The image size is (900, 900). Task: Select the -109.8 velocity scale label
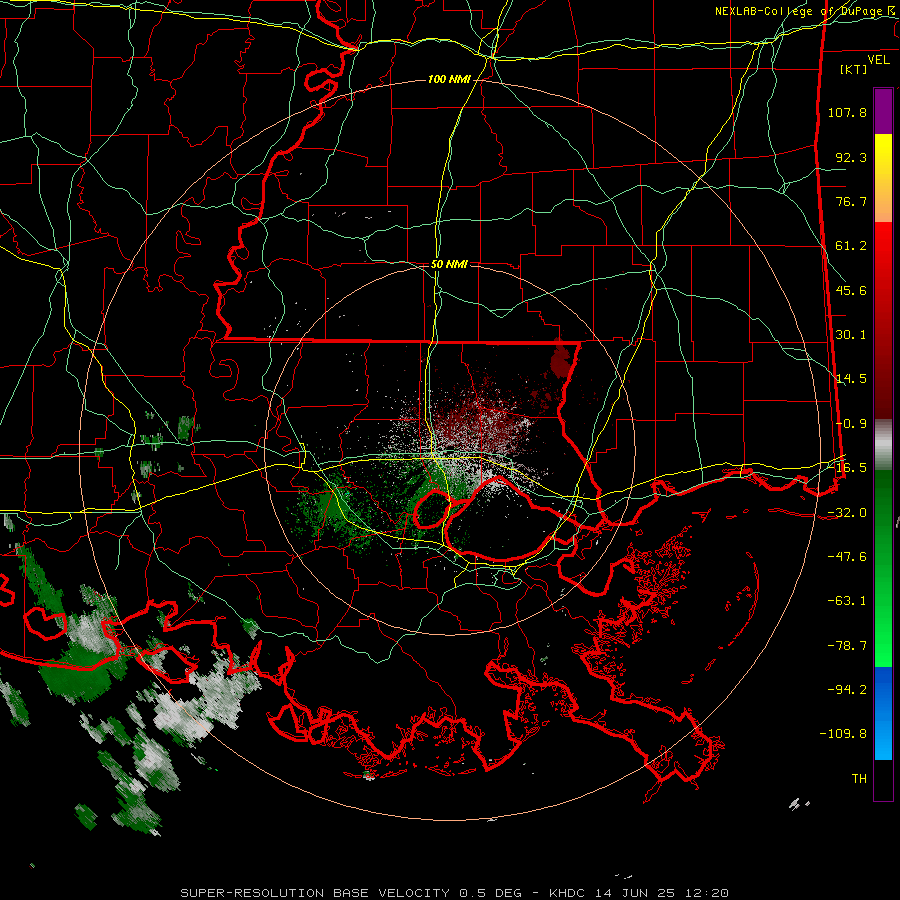(x=843, y=734)
